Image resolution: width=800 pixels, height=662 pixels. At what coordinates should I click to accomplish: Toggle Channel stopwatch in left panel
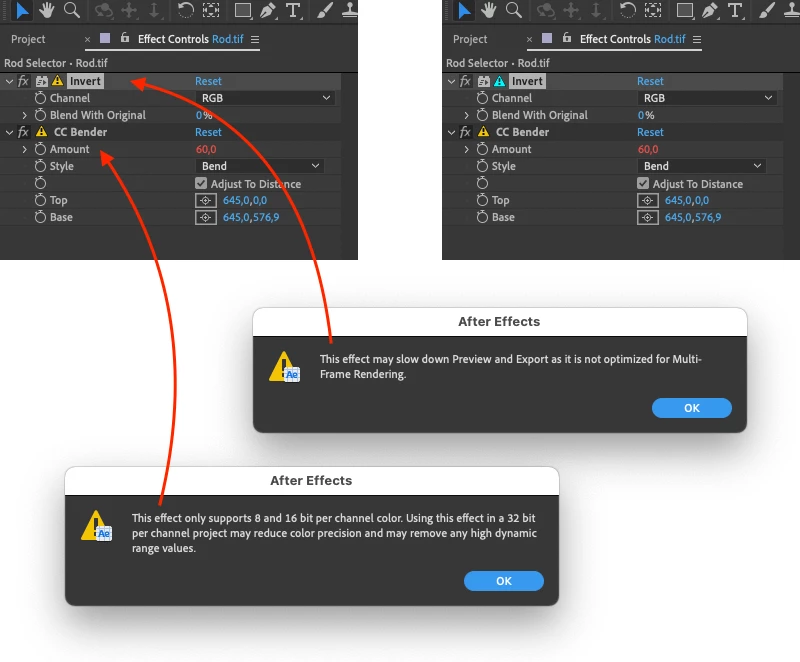point(40,97)
